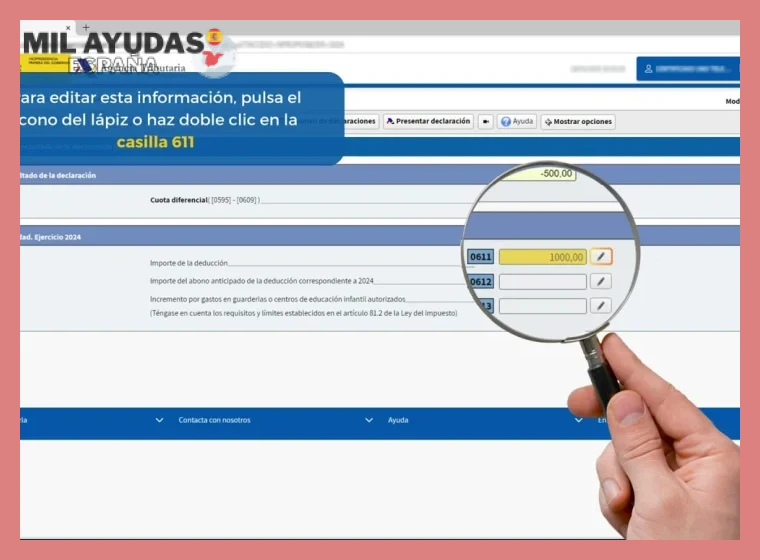Click the pencil icon for casilla 0611
This screenshot has height=560, width=760.
[x=601, y=256]
